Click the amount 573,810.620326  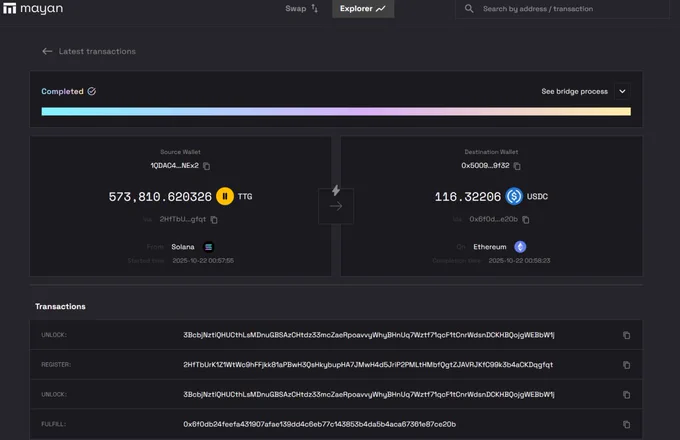click(160, 197)
